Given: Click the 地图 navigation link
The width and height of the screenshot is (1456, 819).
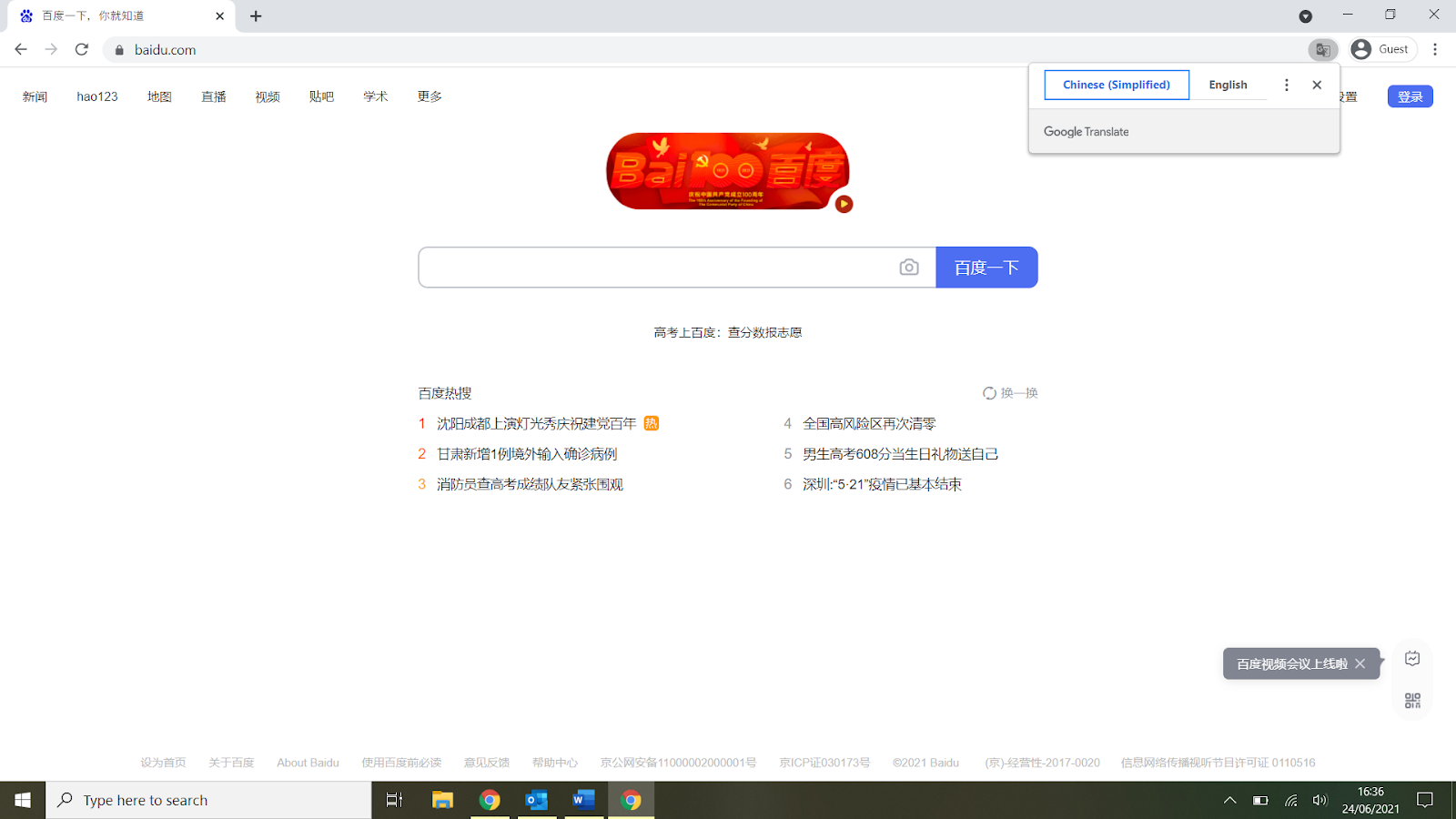Looking at the screenshot, I should tap(159, 96).
